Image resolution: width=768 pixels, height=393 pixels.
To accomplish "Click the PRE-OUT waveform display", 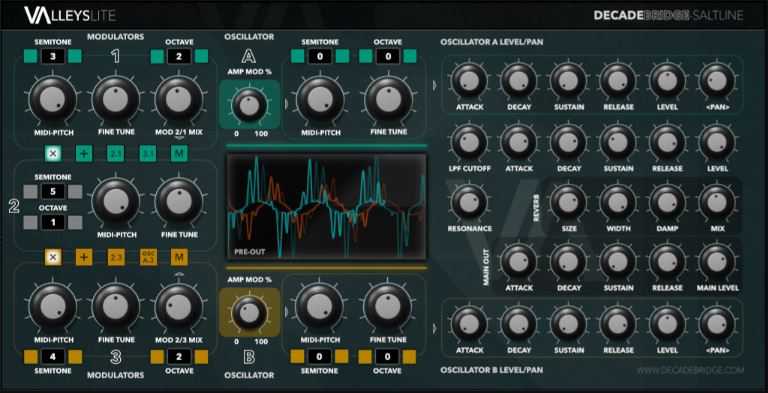I will pos(326,206).
